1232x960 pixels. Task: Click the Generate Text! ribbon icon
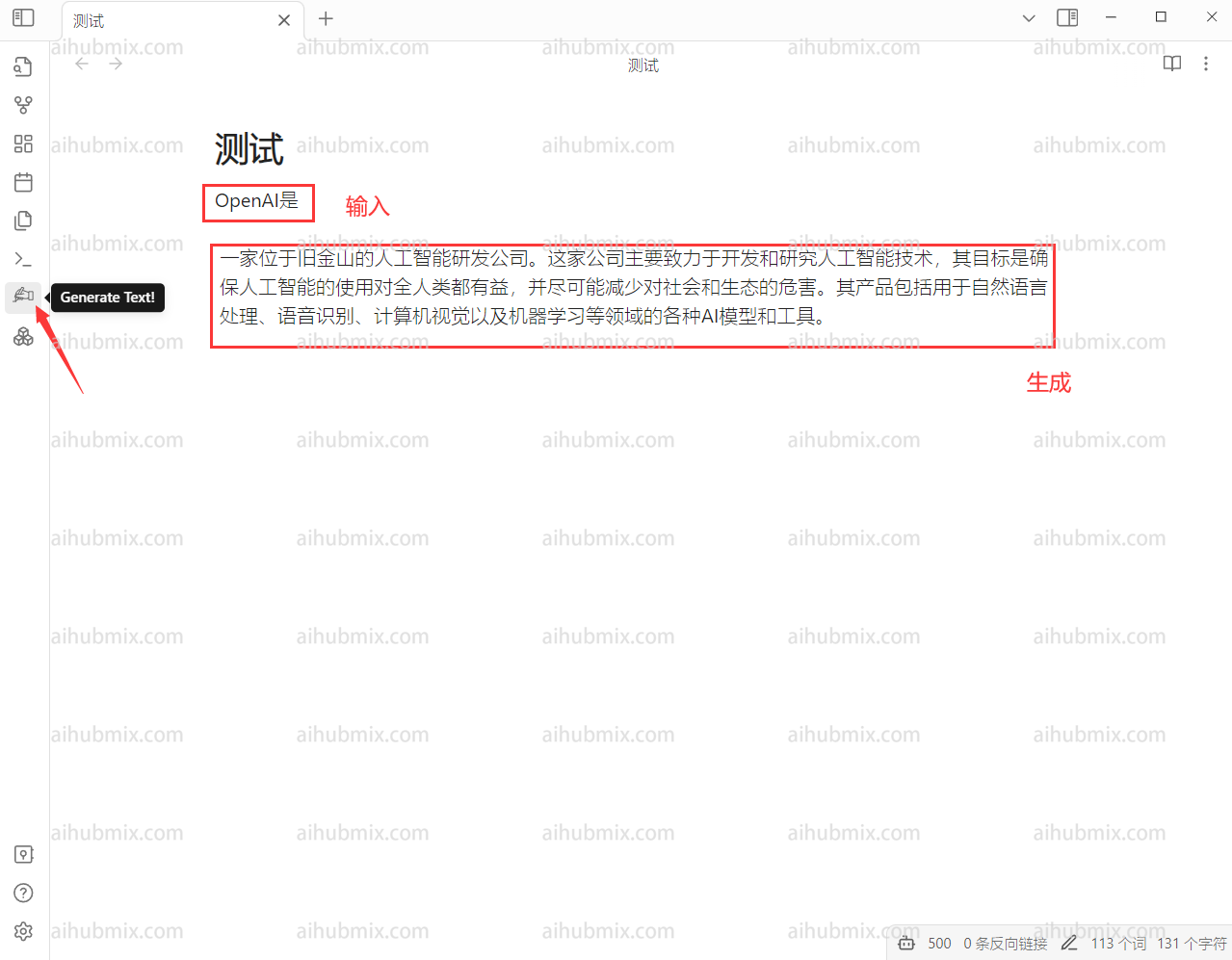click(x=24, y=296)
